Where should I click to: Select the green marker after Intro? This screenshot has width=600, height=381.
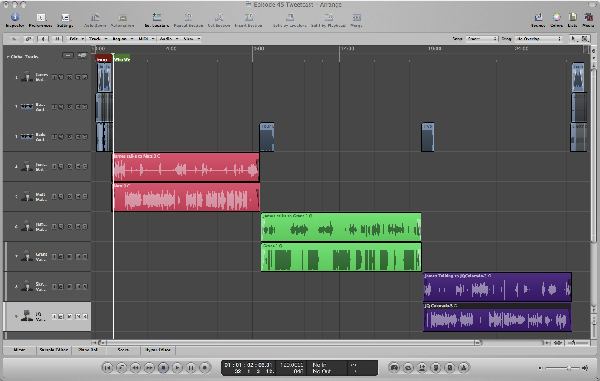tap(122, 59)
